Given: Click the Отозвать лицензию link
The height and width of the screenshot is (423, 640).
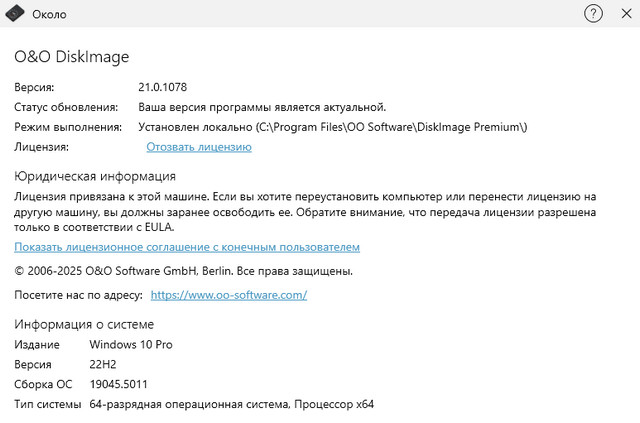Looking at the screenshot, I should point(199,147).
